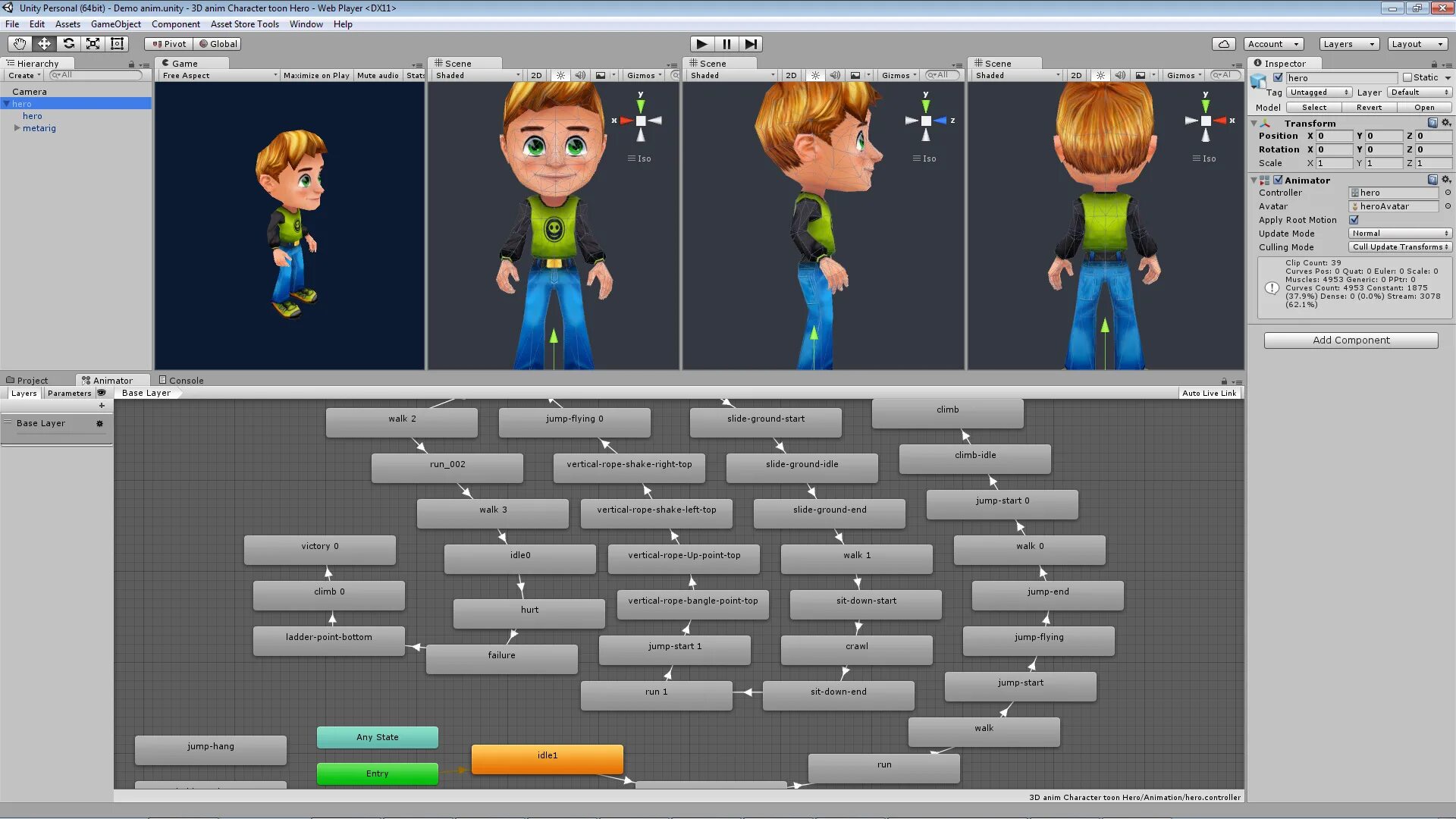This screenshot has height=819, width=1456.
Task: Open the Culling Mode dropdown
Action: 1400,247
